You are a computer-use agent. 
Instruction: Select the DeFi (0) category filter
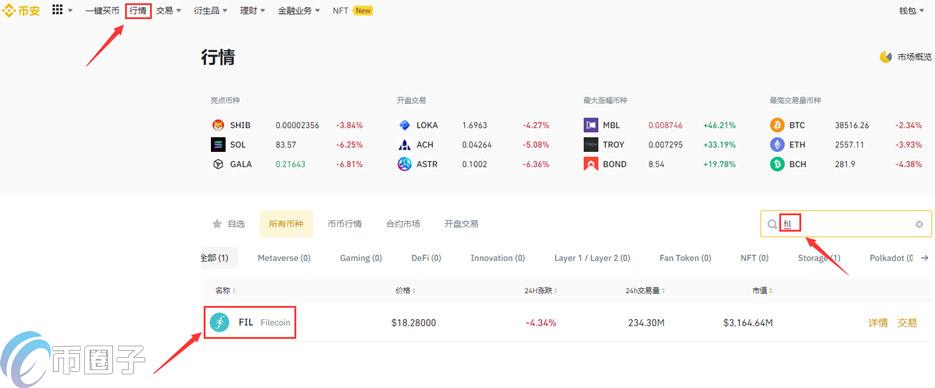(426, 258)
